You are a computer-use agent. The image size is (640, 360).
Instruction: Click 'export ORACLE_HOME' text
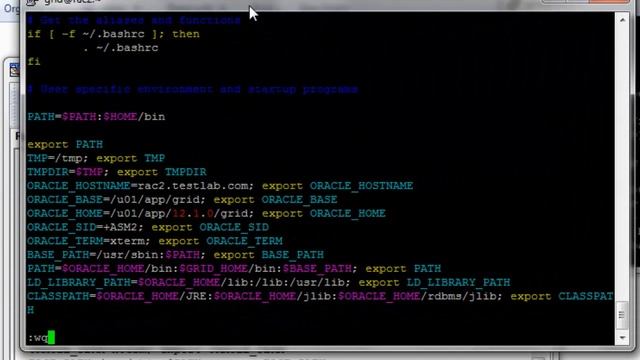[x=324, y=213]
